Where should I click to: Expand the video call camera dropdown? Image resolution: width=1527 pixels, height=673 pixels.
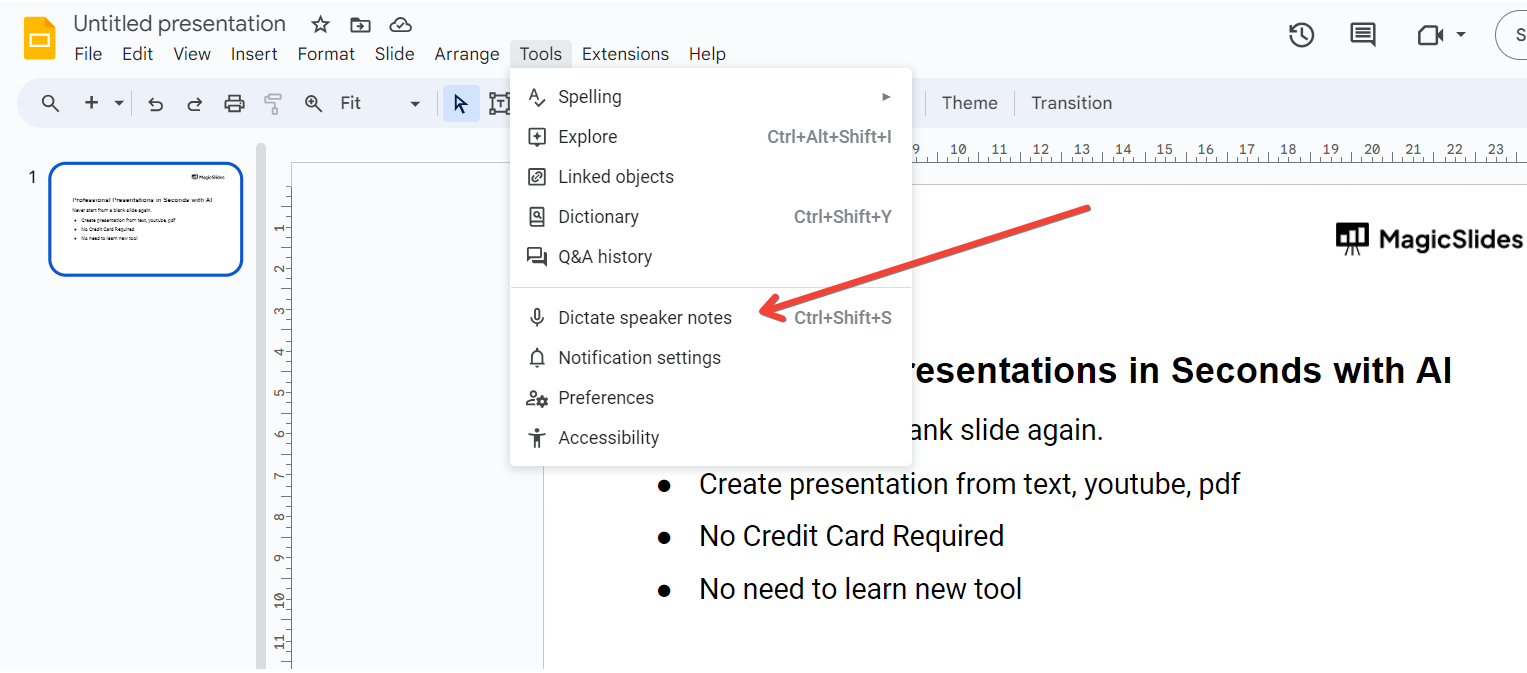pos(1460,35)
